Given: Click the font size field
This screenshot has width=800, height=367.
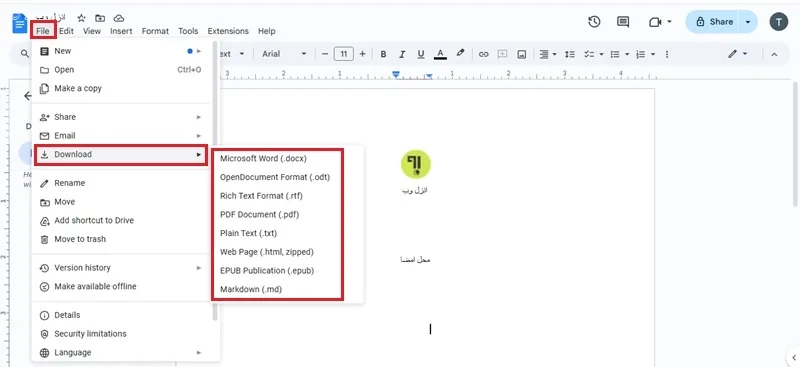Looking at the screenshot, I should pyautogui.click(x=344, y=54).
